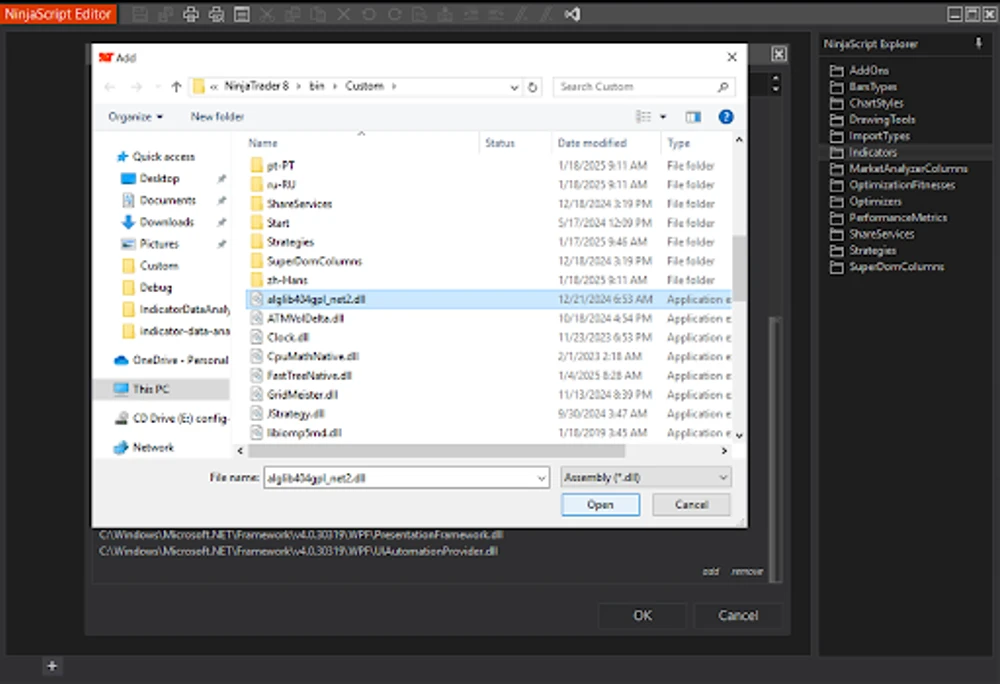Viewport: 1000px width, 684px height.
Task: Select the Clock.dll file
Action: (488, 337)
